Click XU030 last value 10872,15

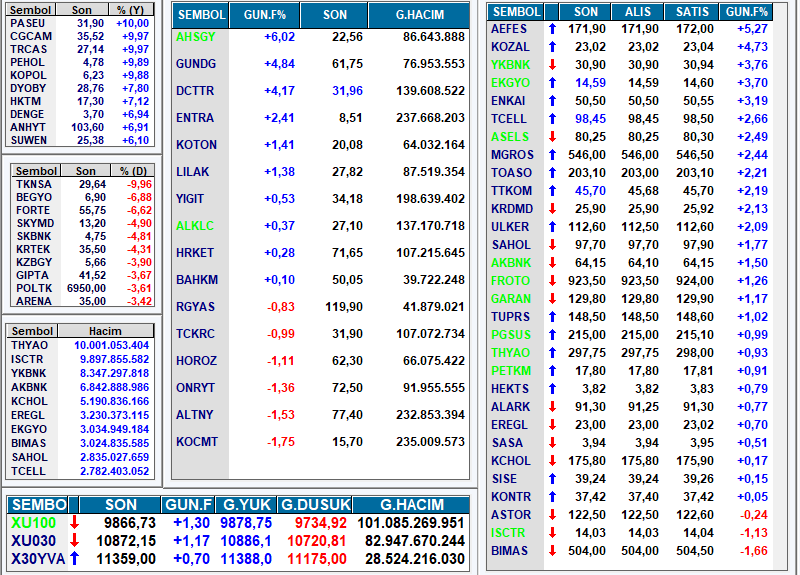[x=126, y=541]
